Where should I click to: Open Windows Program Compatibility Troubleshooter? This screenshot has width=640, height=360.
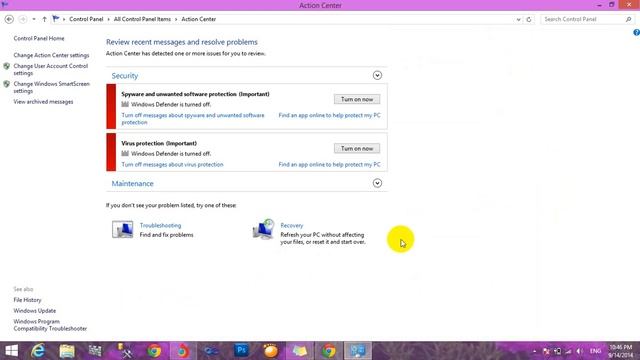[x=50, y=325]
